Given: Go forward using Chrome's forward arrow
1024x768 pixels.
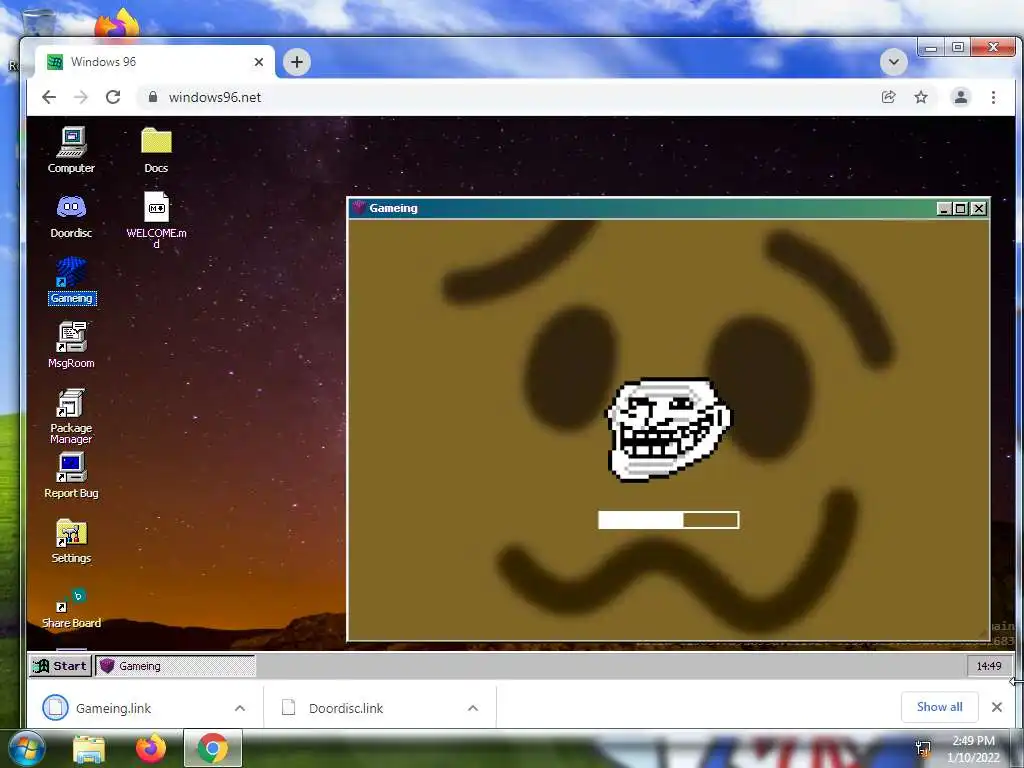Looking at the screenshot, I should coord(80,97).
